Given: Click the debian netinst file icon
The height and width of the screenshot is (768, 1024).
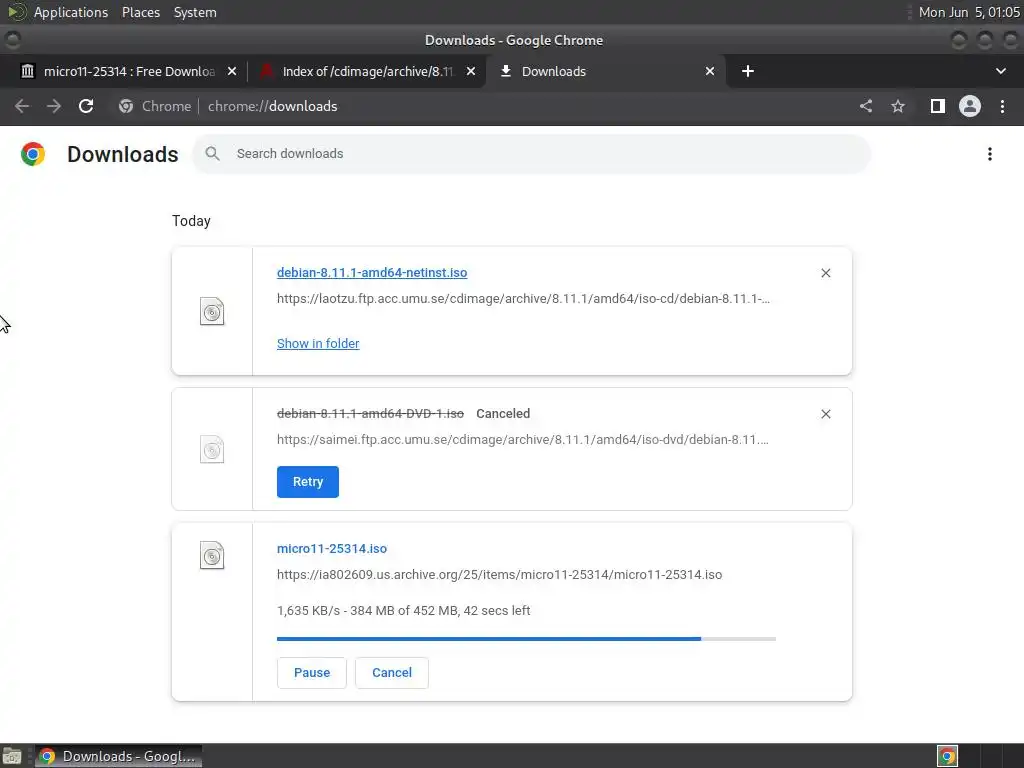Looking at the screenshot, I should point(212,311).
